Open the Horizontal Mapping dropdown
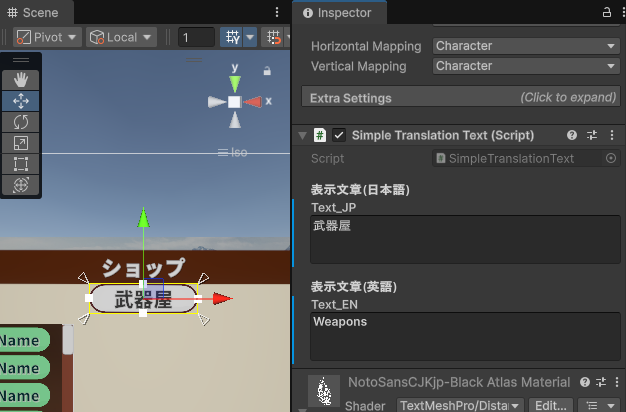 pos(526,46)
